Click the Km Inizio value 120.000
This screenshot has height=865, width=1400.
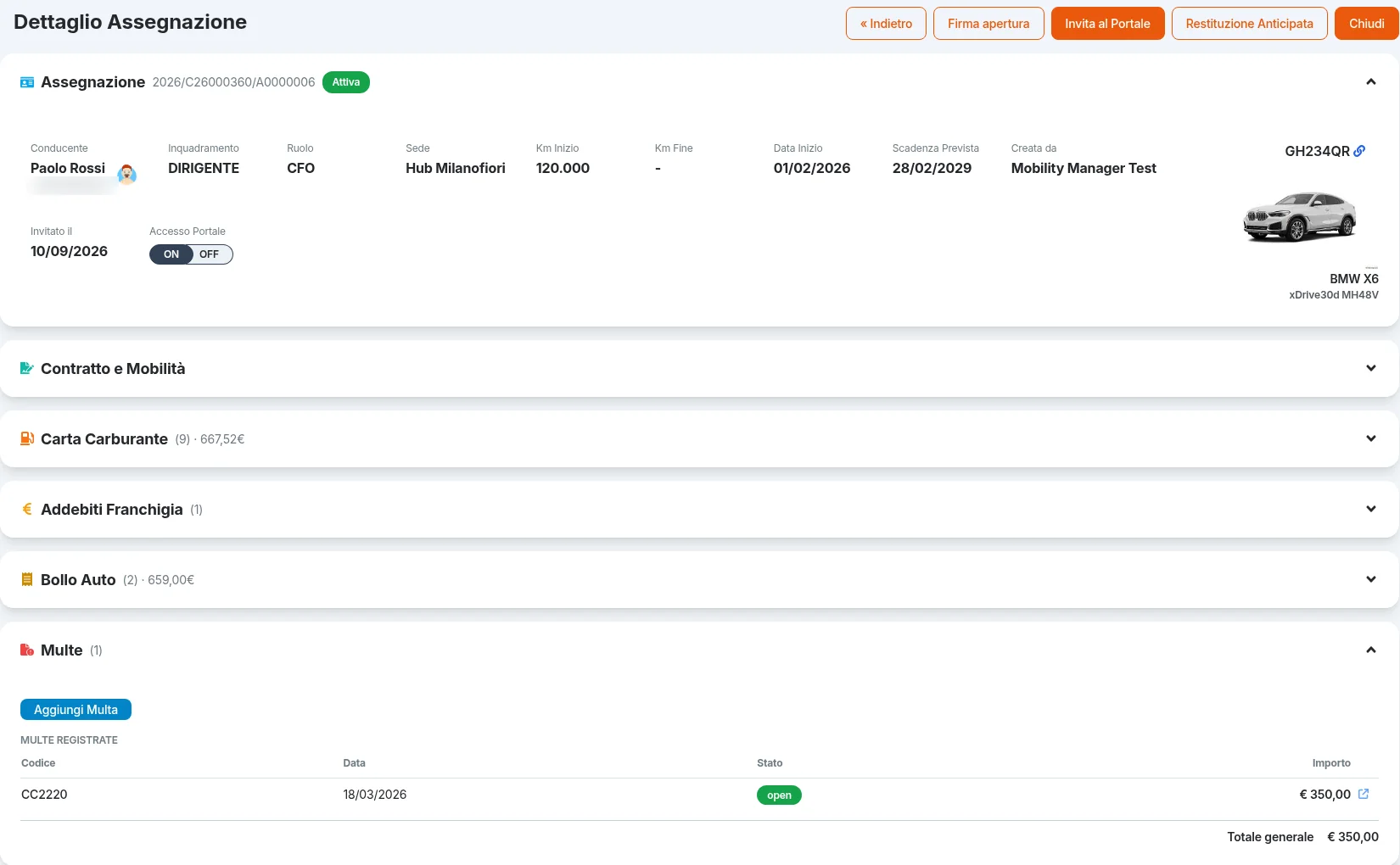click(563, 168)
